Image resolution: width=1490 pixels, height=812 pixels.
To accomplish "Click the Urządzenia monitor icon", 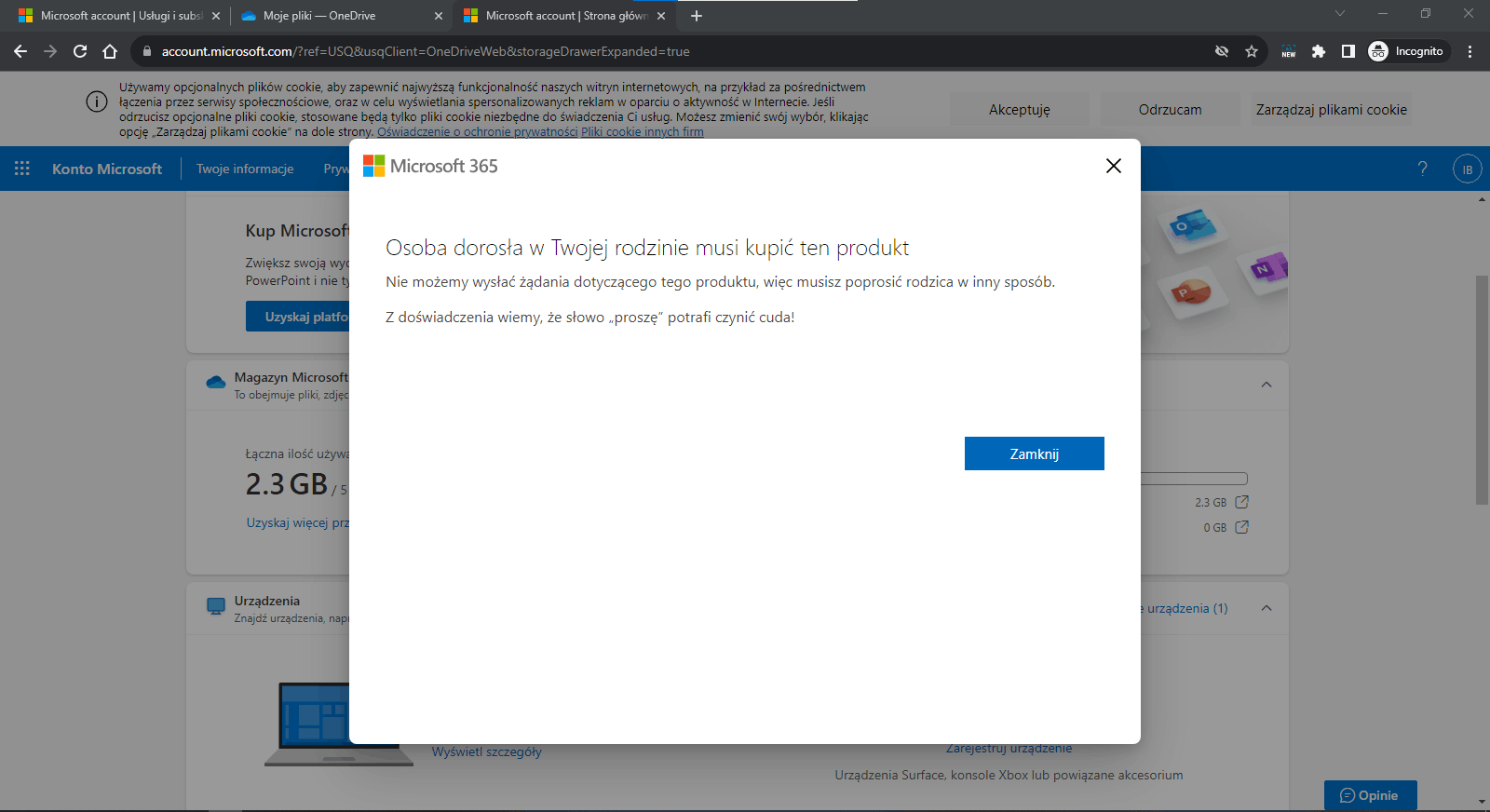I will [216, 606].
